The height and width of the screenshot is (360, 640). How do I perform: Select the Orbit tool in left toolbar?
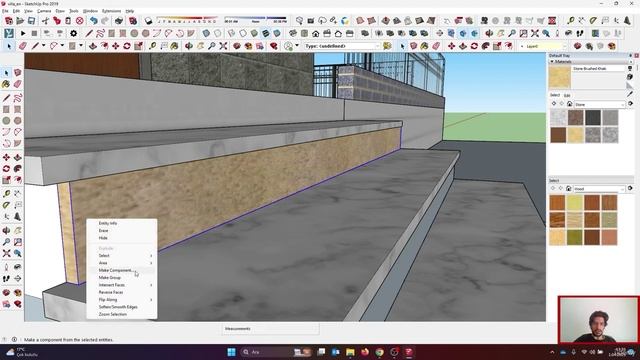click(6, 231)
